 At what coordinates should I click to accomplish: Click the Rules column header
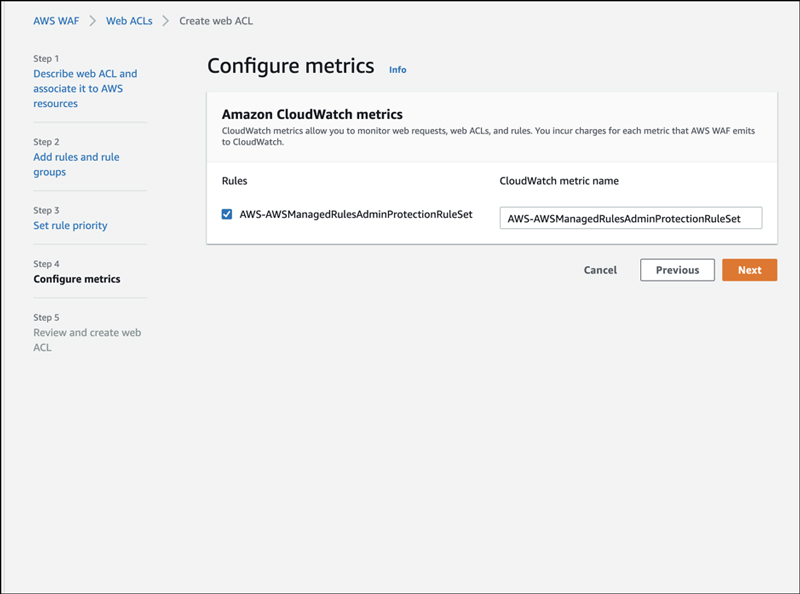pyautogui.click(x=234, y=180)
